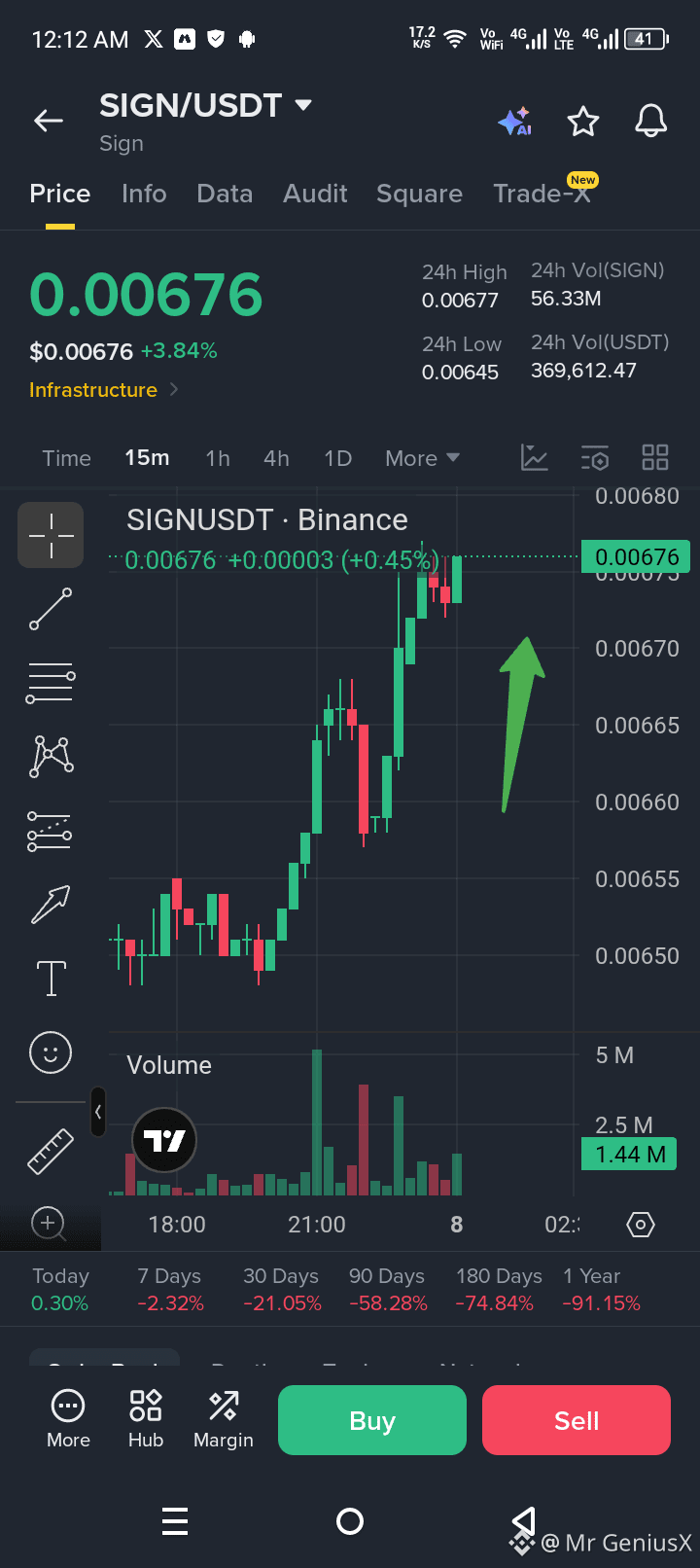Select the 4h chart interval
The height and width of the screenshot is (1568, 700).
pos(276,458)
